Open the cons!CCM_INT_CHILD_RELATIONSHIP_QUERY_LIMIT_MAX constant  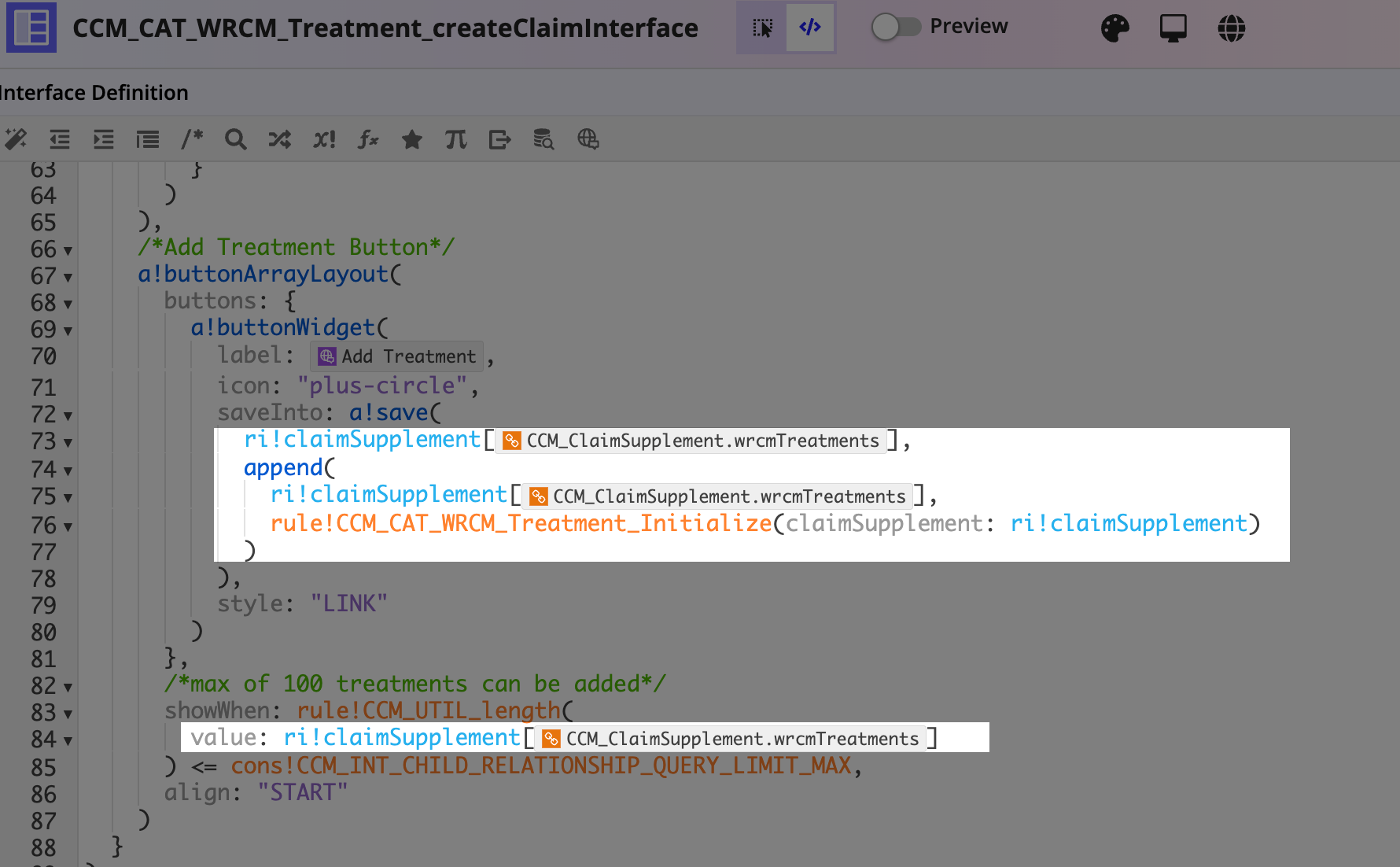tap(541, 766)
